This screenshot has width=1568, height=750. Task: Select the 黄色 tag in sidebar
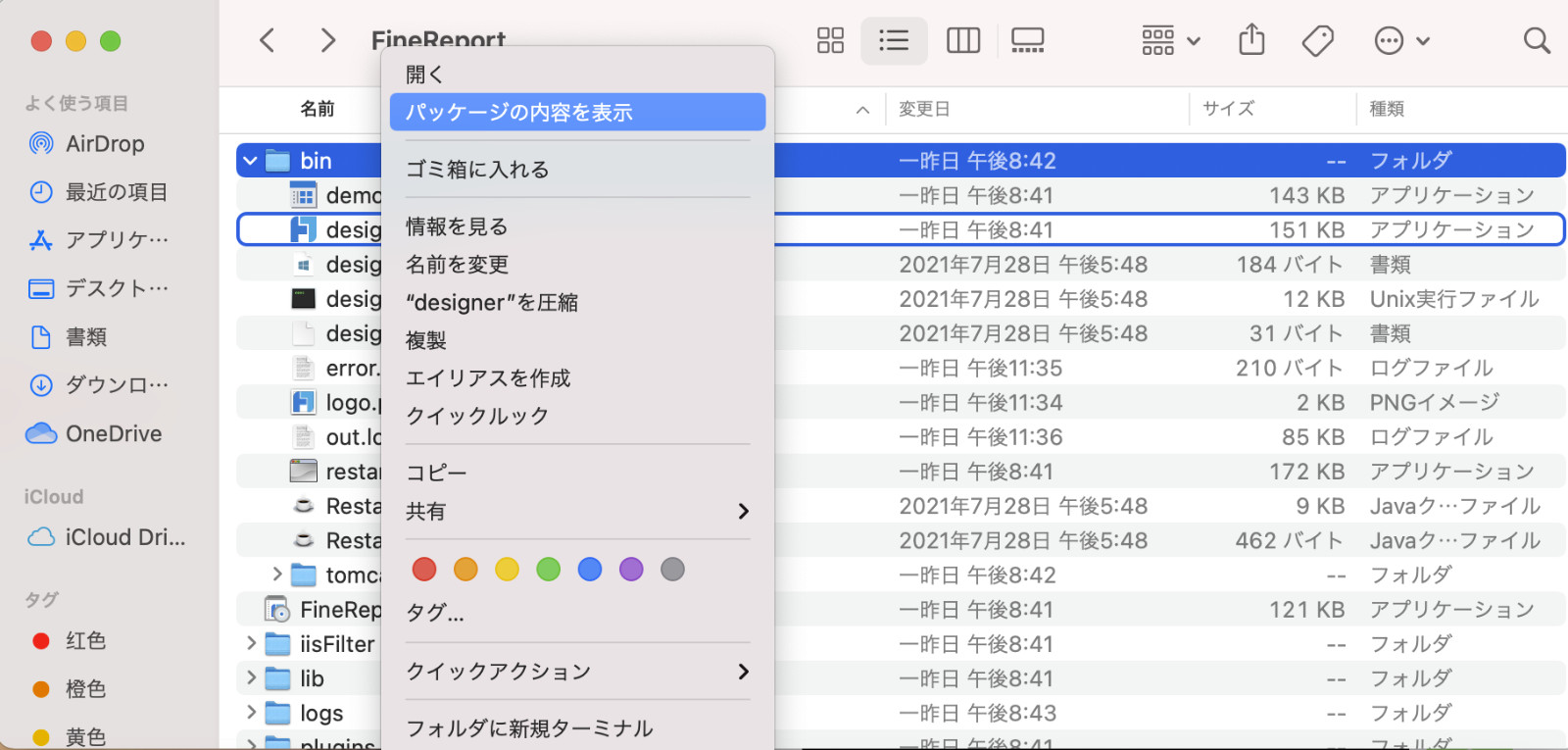tap(69, 737)
